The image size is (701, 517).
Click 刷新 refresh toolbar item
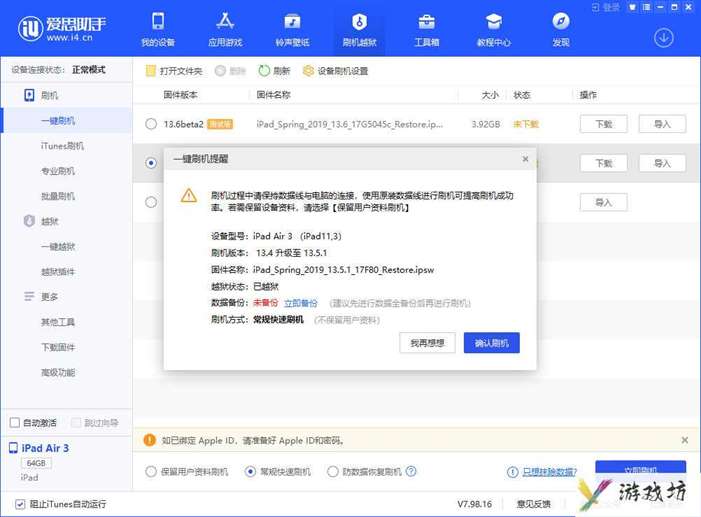pos(274,71)
